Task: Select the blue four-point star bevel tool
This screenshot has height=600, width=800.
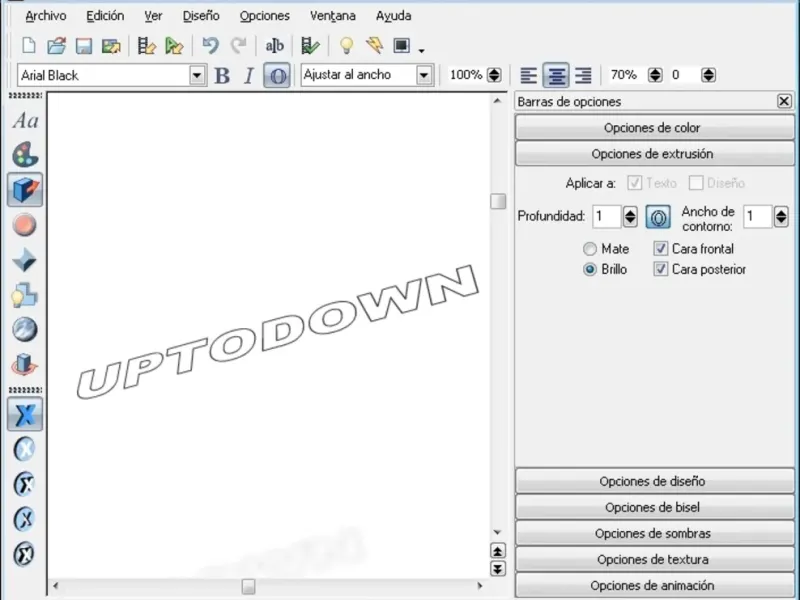Action: (x=24, y=260)
